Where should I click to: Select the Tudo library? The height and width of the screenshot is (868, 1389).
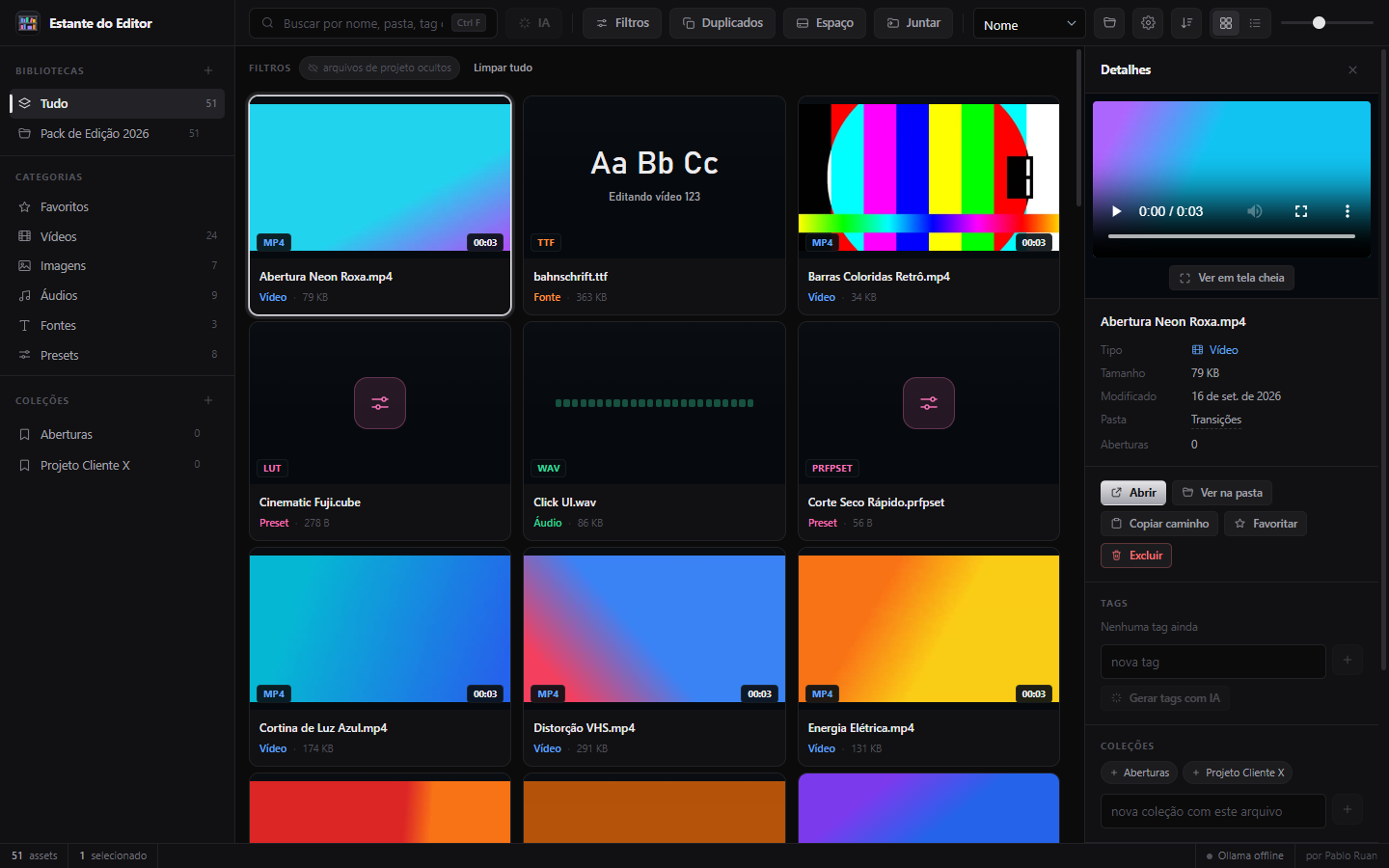118,103
